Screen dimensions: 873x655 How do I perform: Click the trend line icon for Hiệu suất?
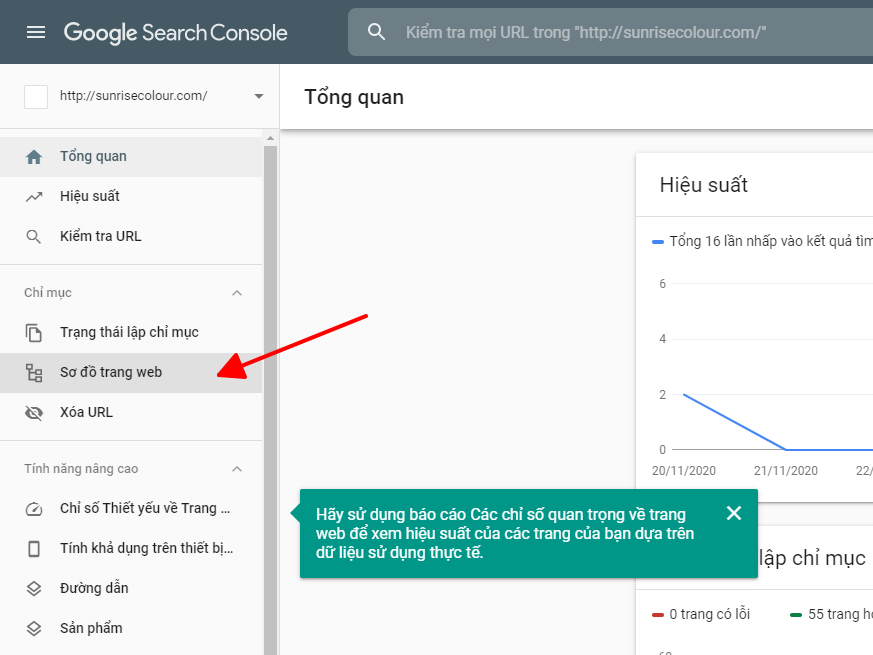point(34,197)
